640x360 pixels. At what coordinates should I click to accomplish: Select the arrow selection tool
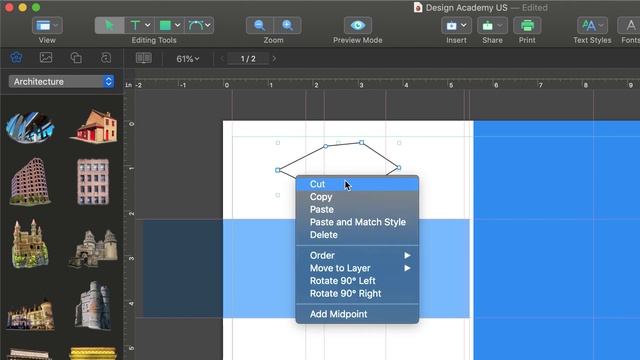(x=109, y=25)
